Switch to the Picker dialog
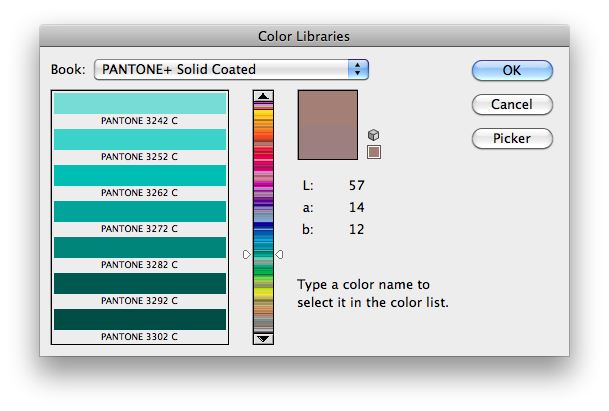 [511, 139]
